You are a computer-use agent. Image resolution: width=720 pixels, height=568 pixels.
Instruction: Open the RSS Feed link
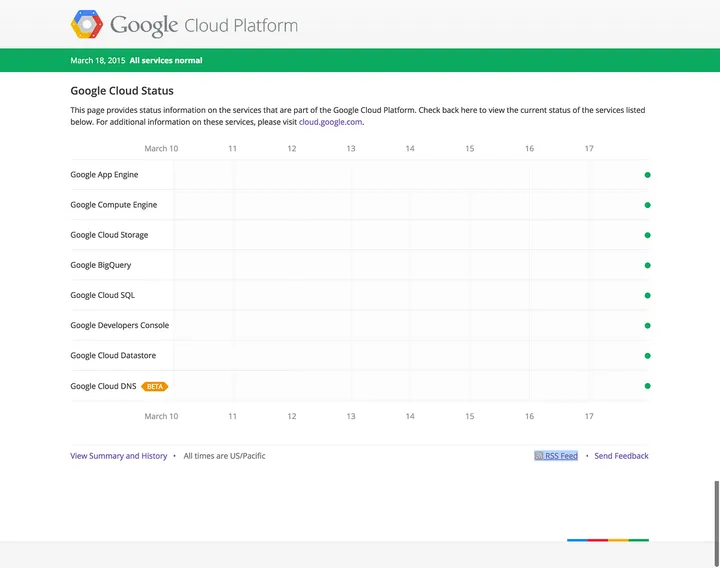(x=556, y=456)
